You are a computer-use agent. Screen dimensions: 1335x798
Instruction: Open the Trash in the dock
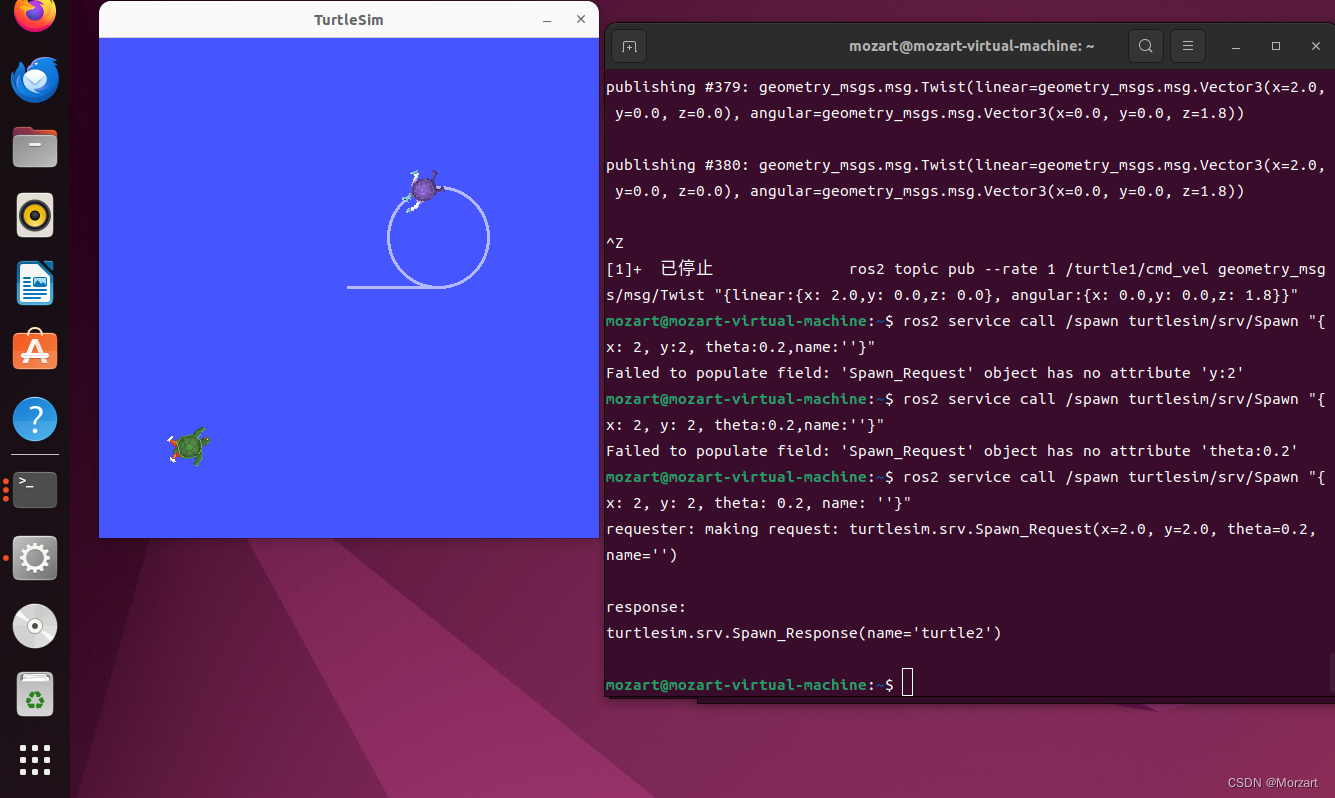click(x=35, y=694)
